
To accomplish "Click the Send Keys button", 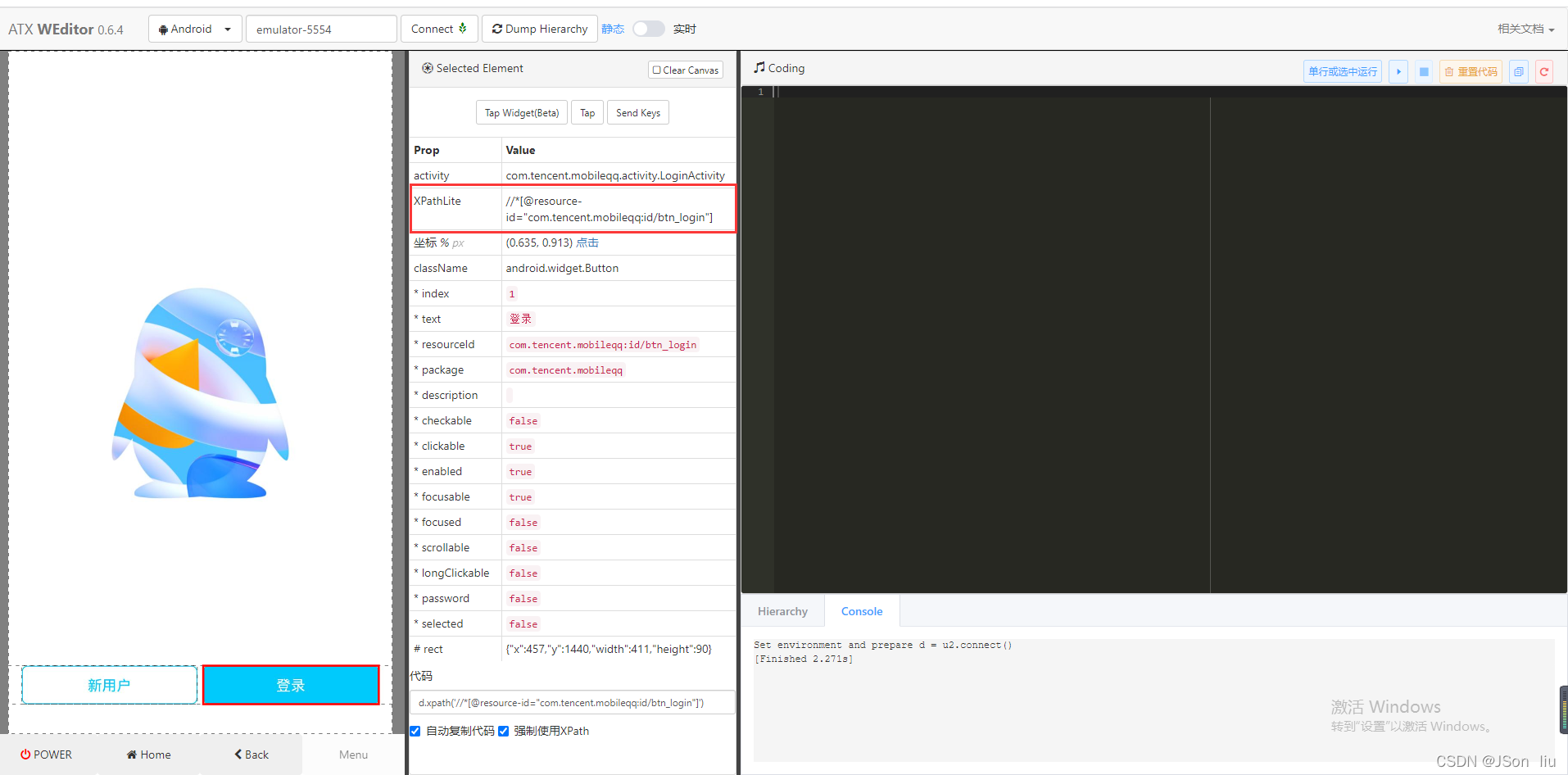I will tap(638, 112).
